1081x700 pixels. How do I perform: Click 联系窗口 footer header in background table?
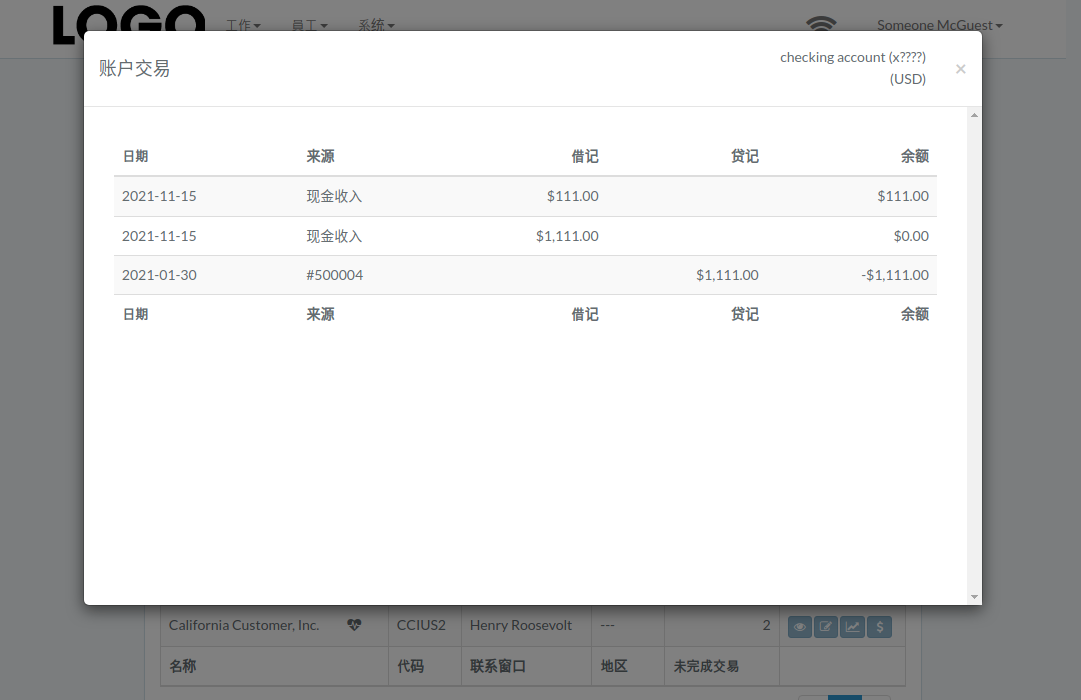tap(498, 666)
